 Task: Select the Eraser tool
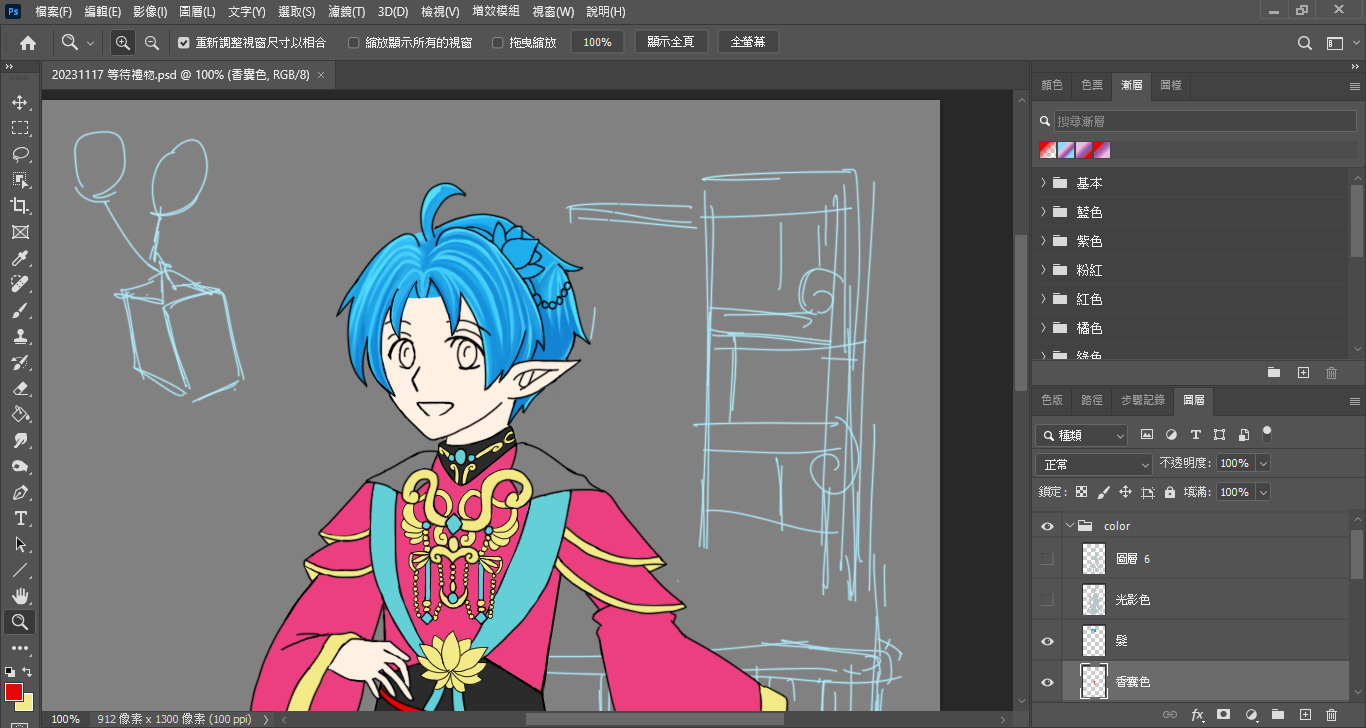tap(20, 388)
